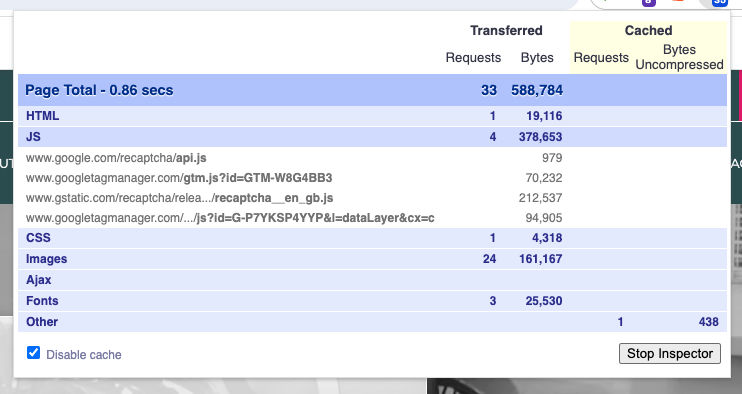Click the Stop Inspector button
This screenshot has height=394, width=742.
(x=670, y=354)
